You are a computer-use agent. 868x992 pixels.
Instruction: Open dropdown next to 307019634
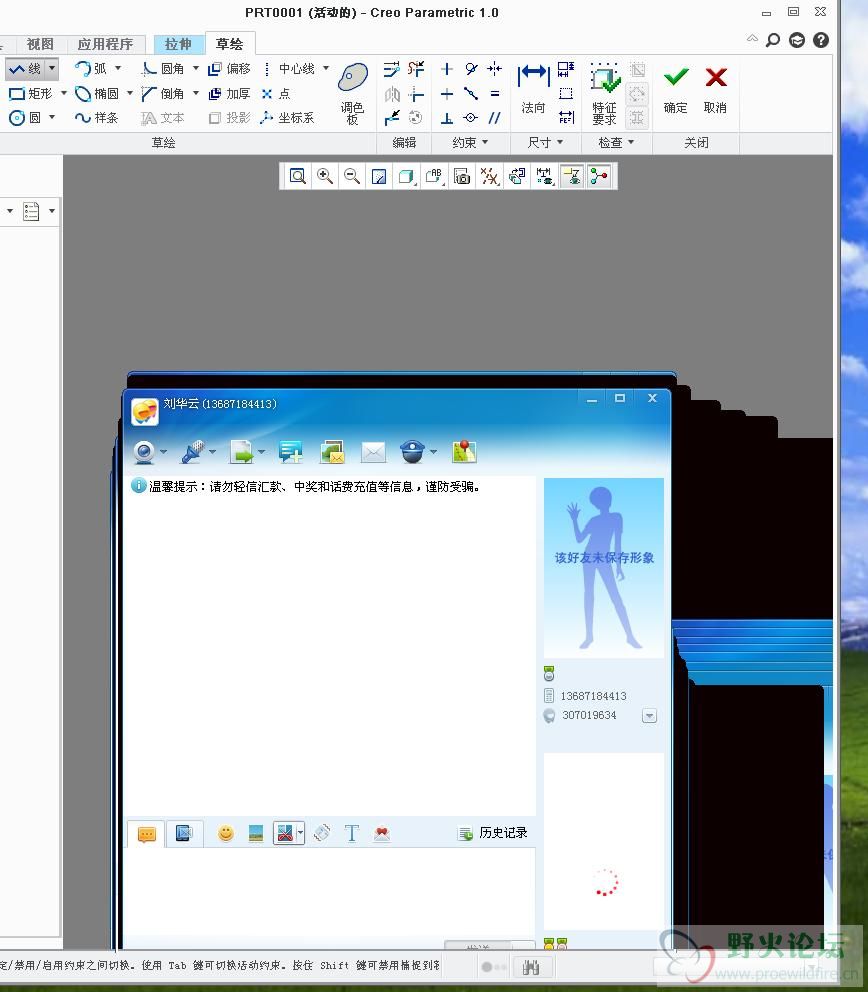coord(649,716)
